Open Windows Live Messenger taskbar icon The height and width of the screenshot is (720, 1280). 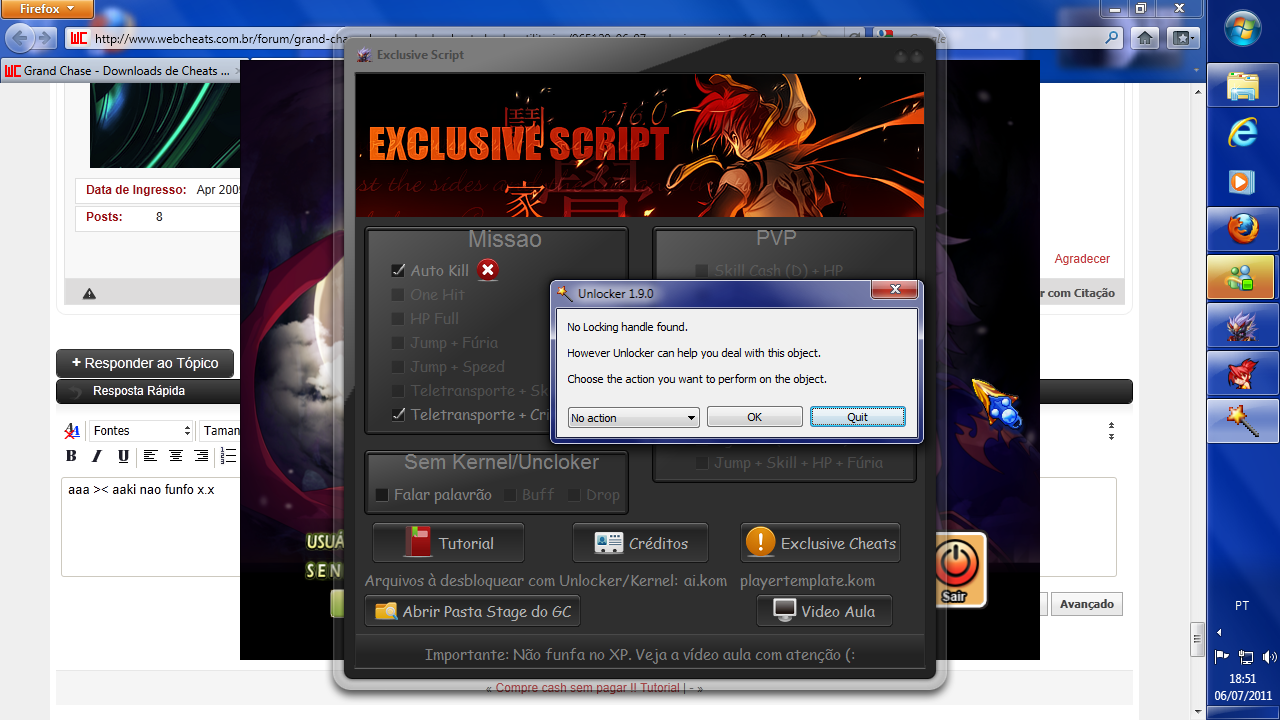[x=1243, y=277]
